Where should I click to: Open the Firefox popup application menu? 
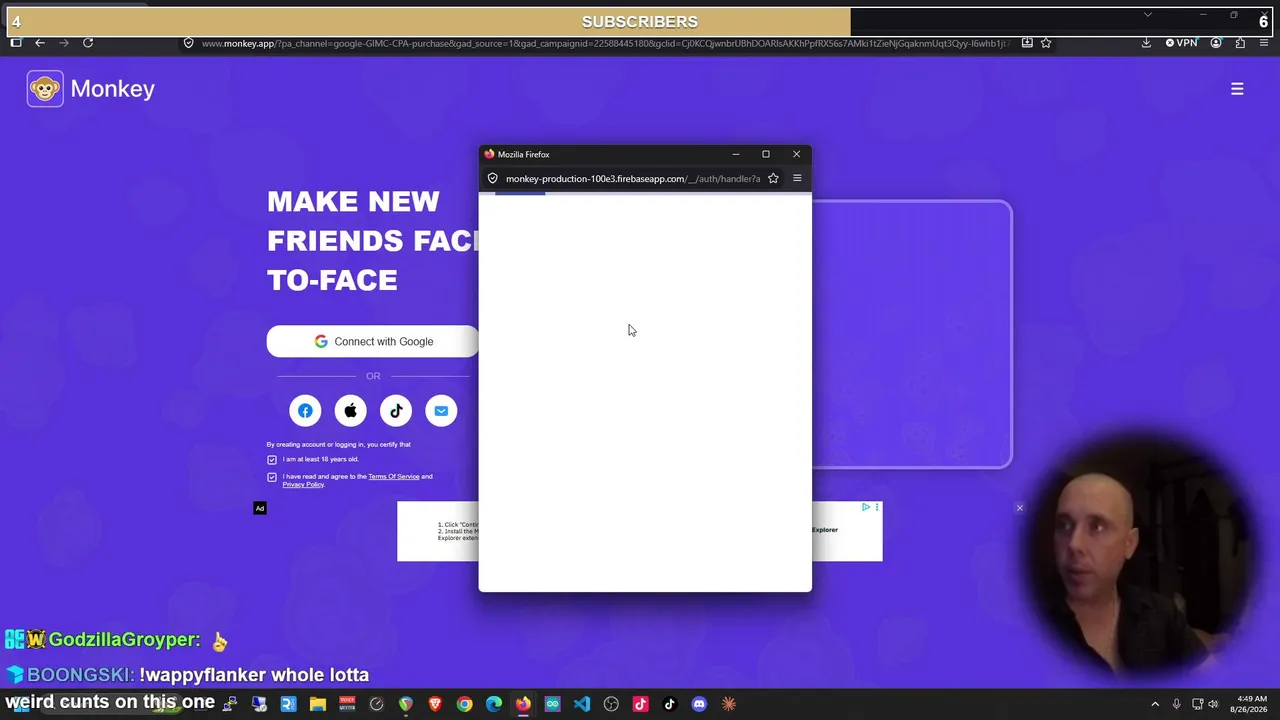[797, 179]
